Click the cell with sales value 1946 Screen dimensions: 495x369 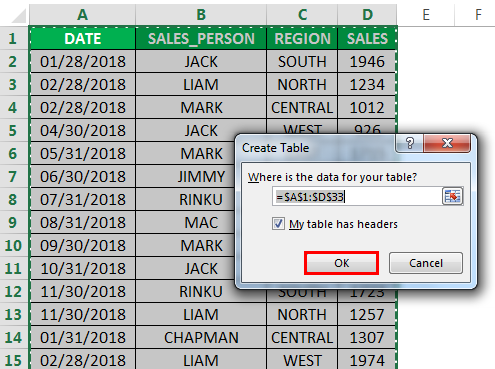[x=367, y=62]
